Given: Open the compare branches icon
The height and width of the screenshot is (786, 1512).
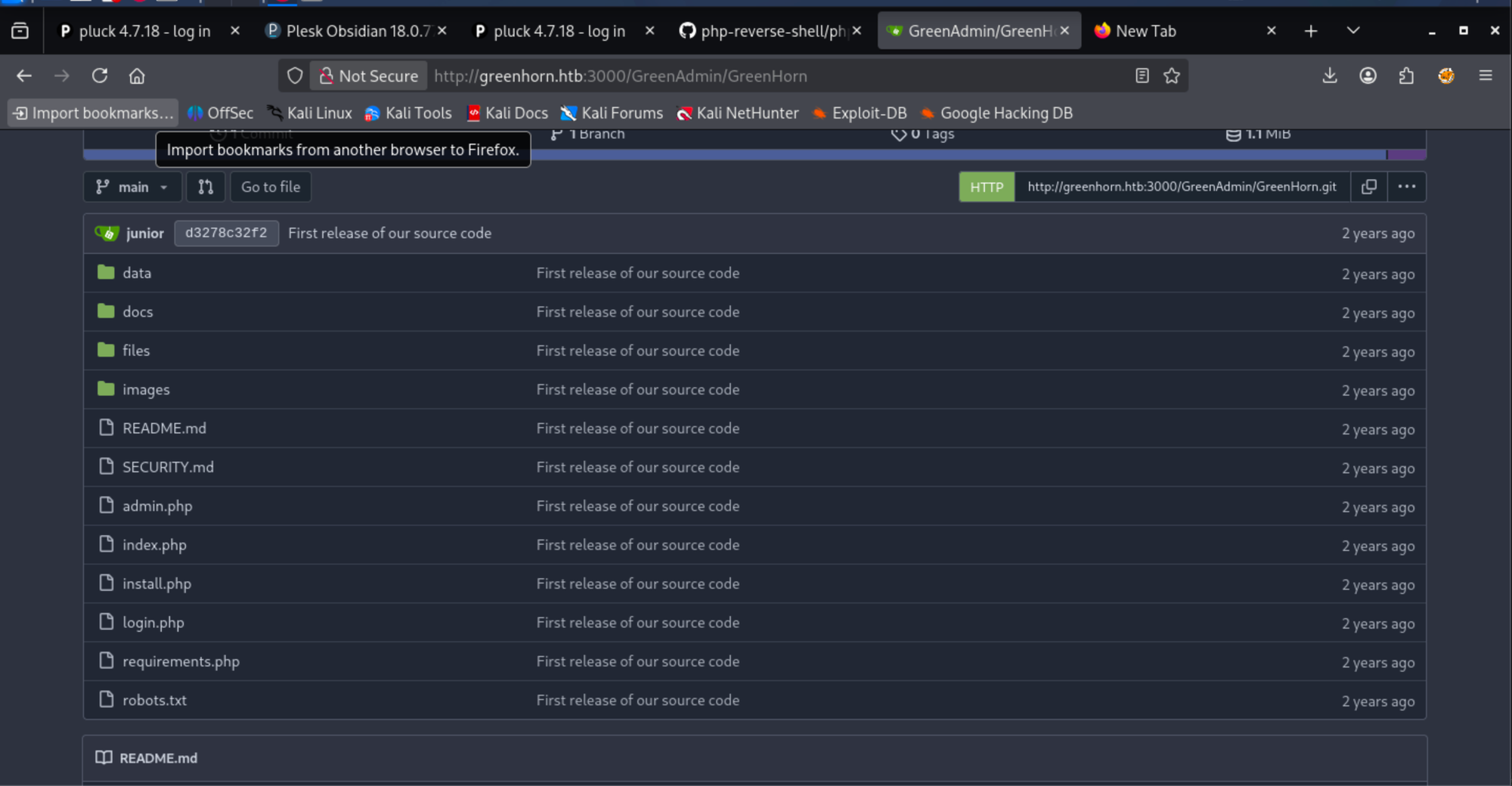Looking at the screenshot, I should coord(206,187).
